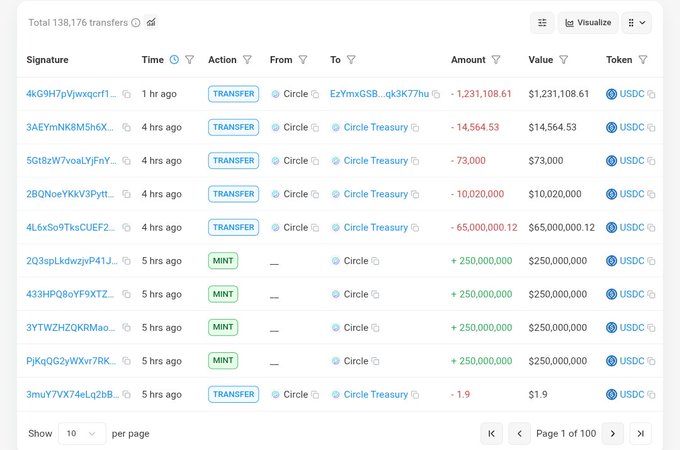Copy signature 2BQNoeYKkV3Pytt...
Viewport: 680px width, 450px height.
(x=127, y=194)
